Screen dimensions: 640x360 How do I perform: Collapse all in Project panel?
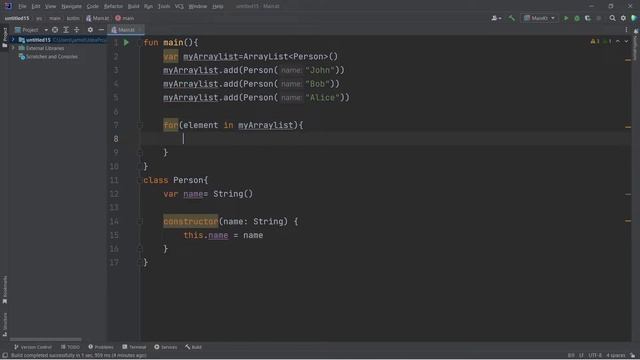click(x=76, y=30)
